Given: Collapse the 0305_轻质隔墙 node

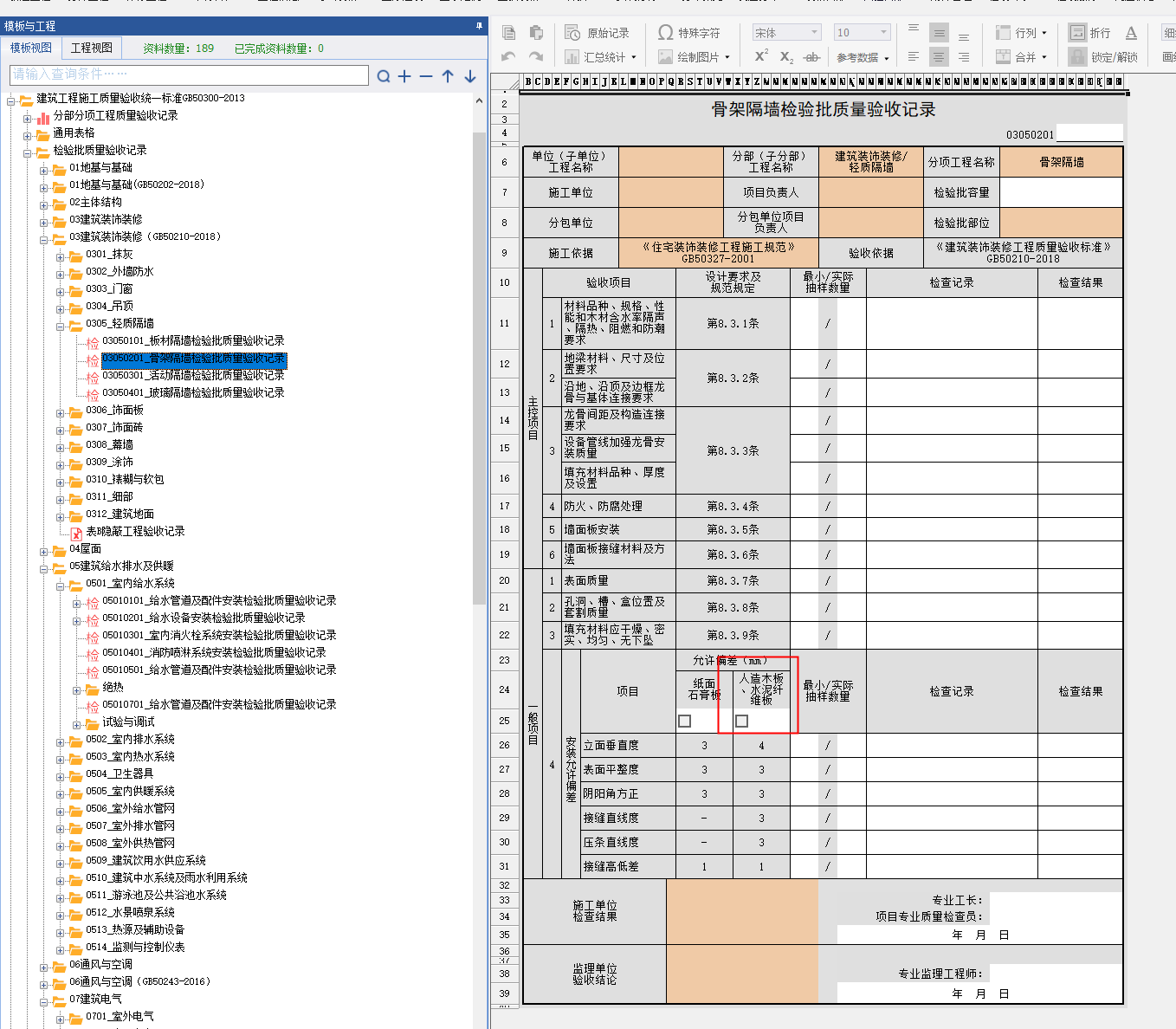Looking at the screenshot, I should [x=60, y=326].
